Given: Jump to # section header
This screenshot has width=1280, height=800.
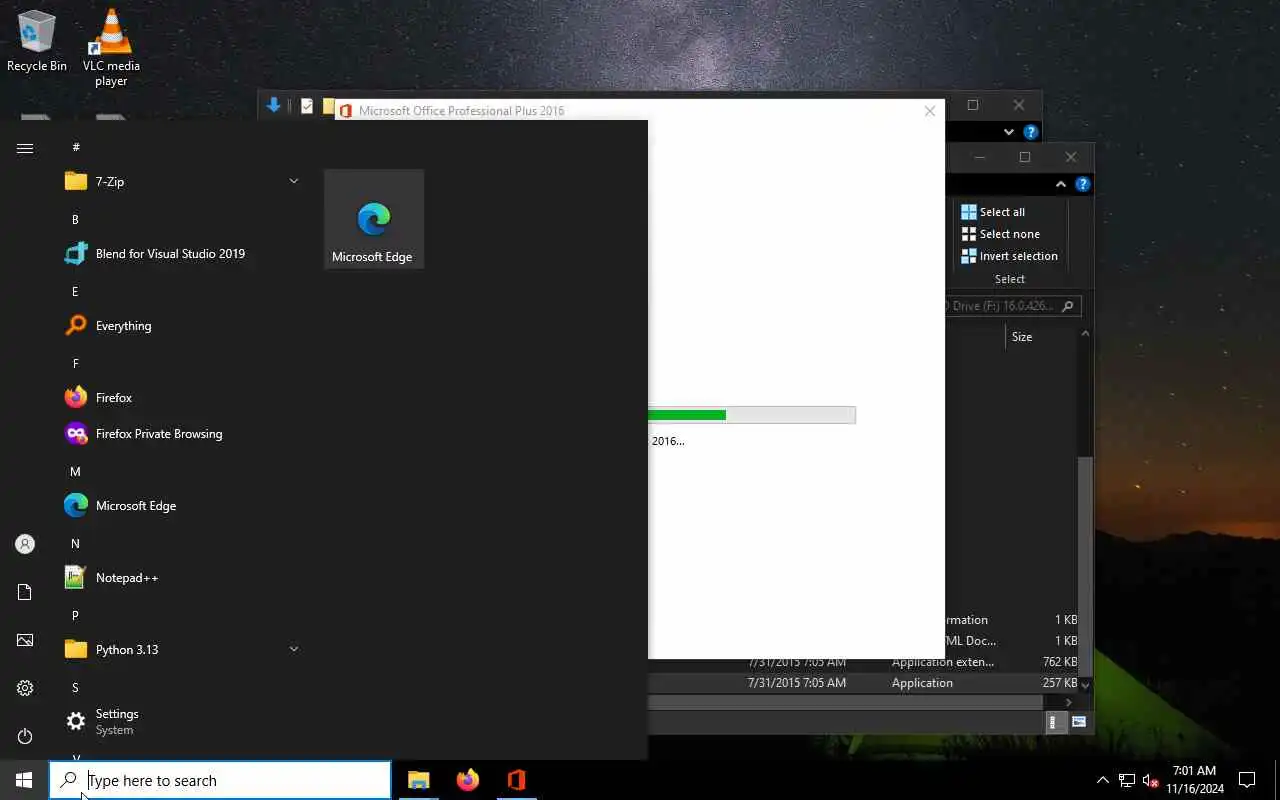Looking at the screenshot, I should [x=75, y=147].
